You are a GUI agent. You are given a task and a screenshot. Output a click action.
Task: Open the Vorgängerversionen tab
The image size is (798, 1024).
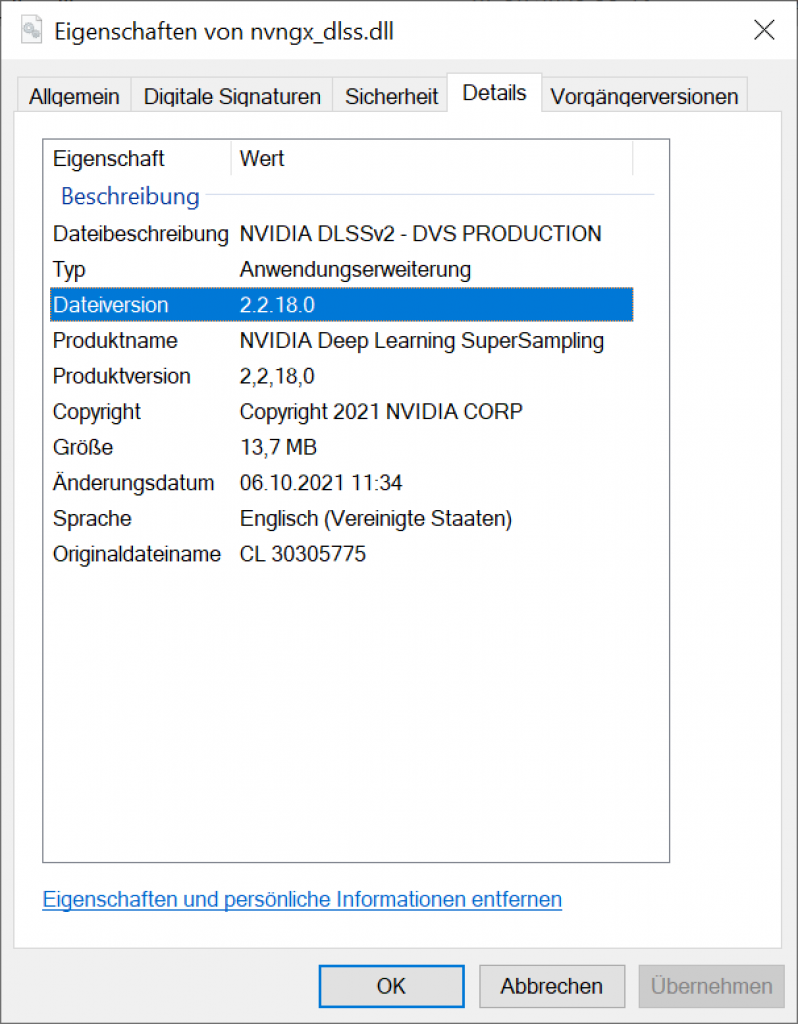click(644, 95)
